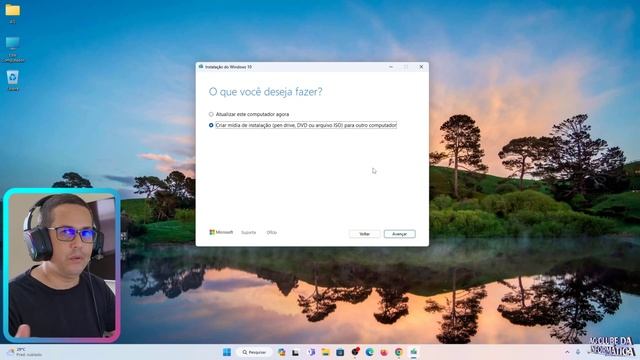Open Task View from taskbar
This screenshot has height=360, width=640.
pos(296,352)
